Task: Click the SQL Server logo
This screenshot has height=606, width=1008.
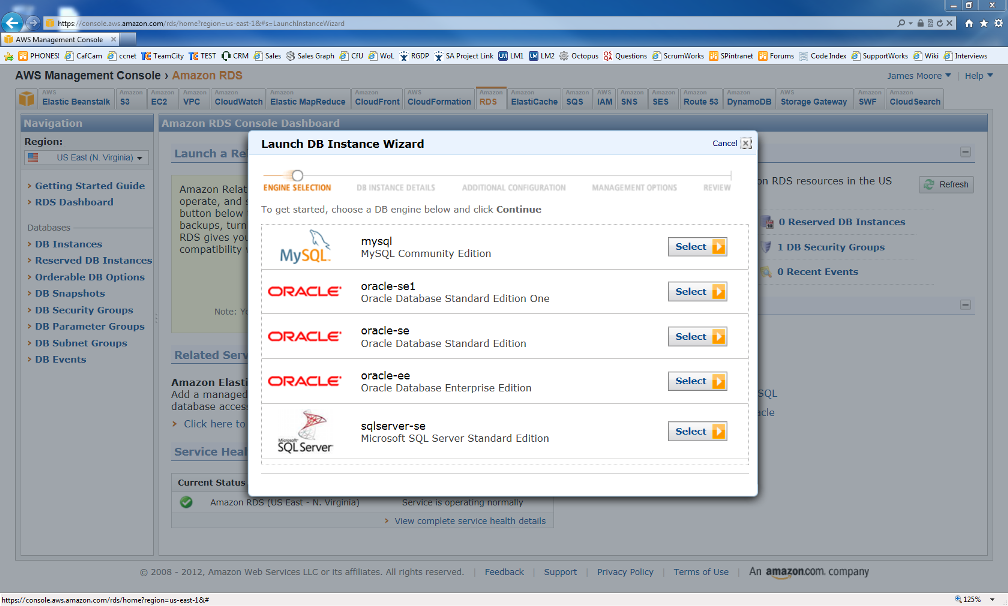Action: click(305, 432)
